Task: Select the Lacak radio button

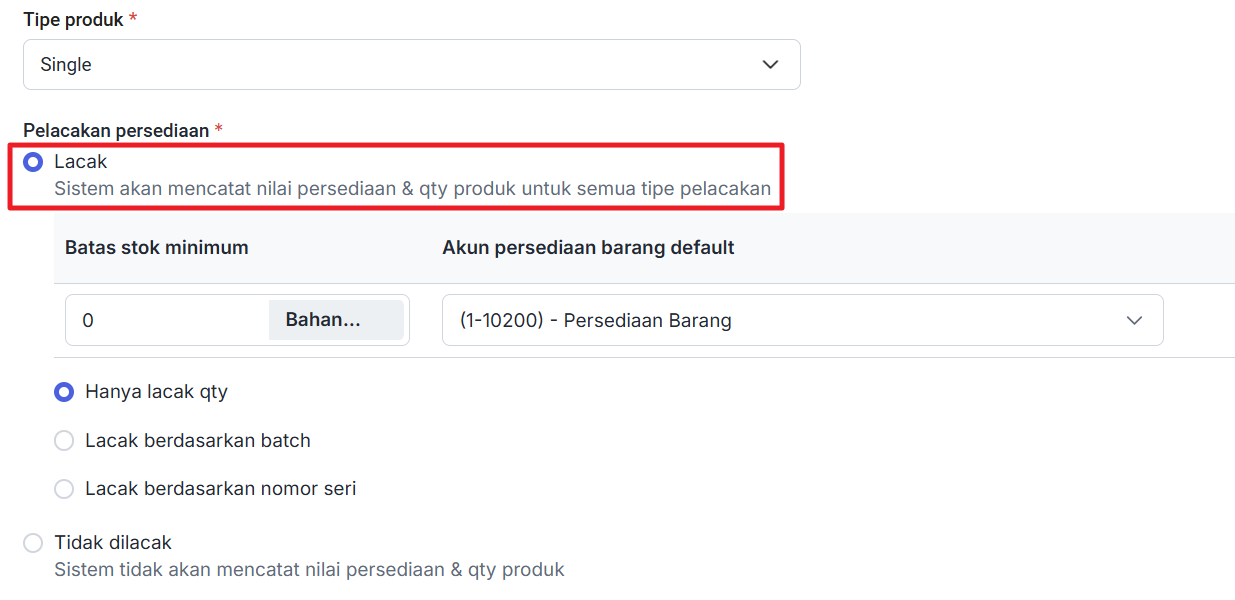Action: (33, 162)
